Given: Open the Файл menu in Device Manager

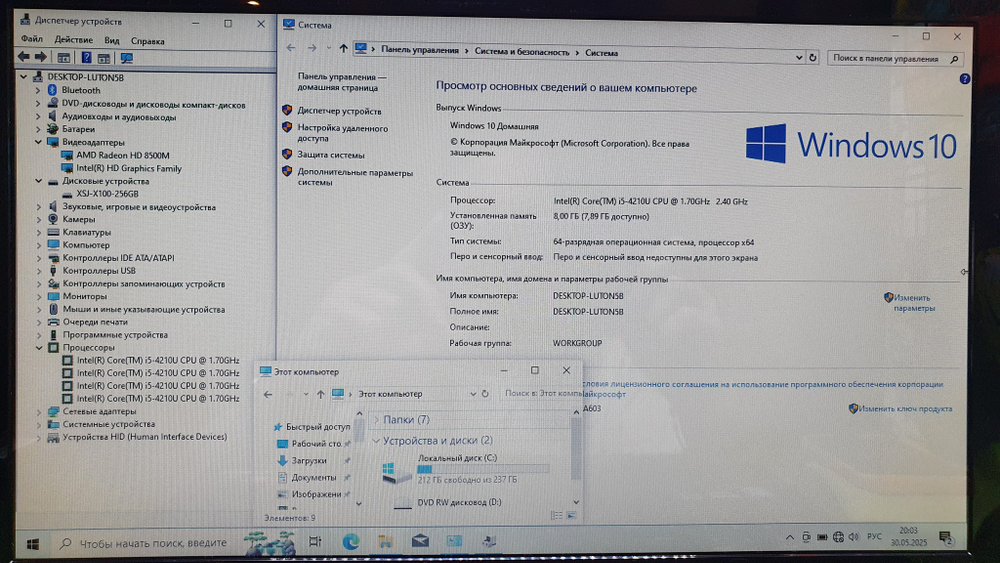Looking at the screenshot, I should click(32, 39).
